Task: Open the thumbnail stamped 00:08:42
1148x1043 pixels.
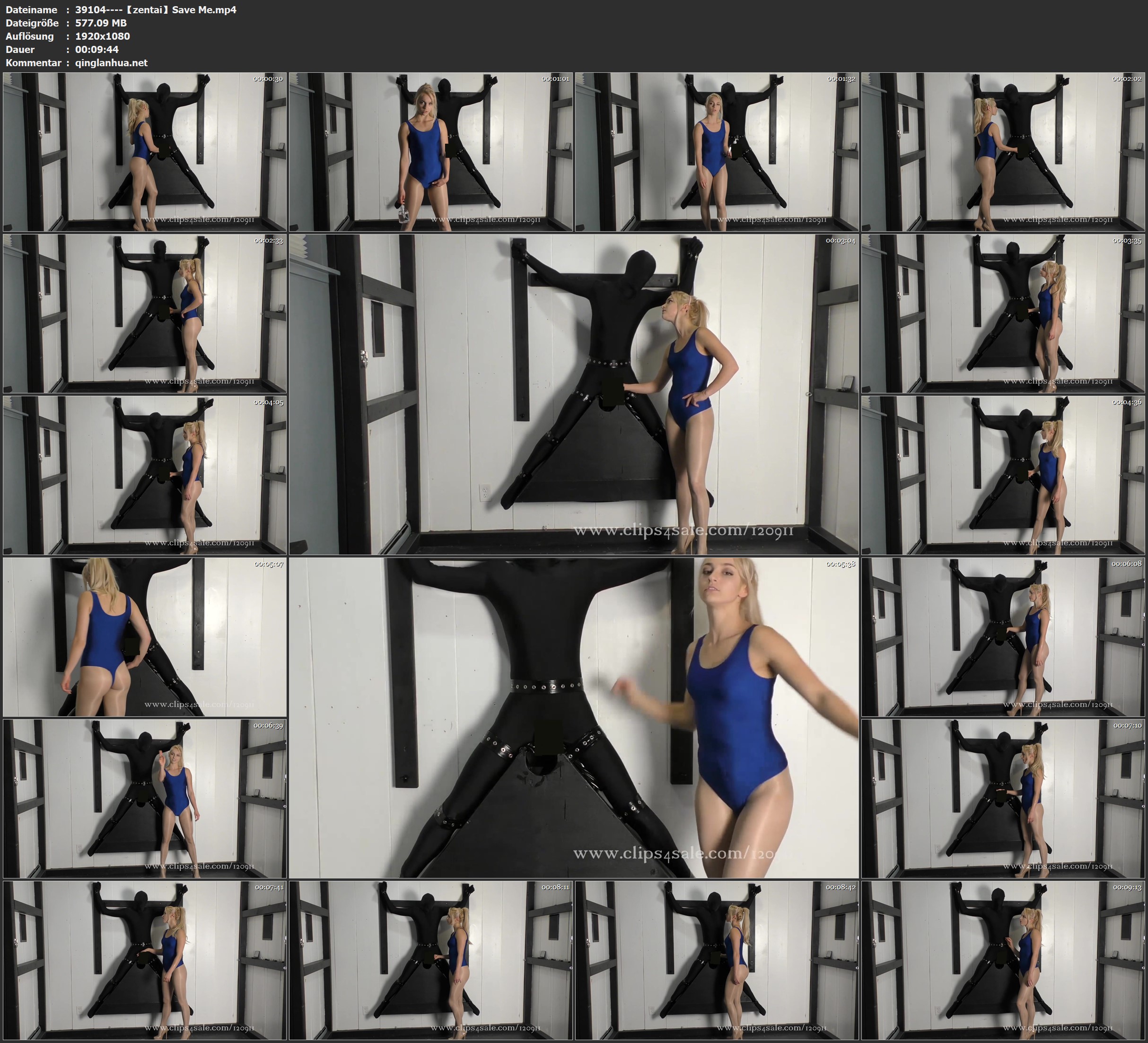Action: (x=717, y=960)
